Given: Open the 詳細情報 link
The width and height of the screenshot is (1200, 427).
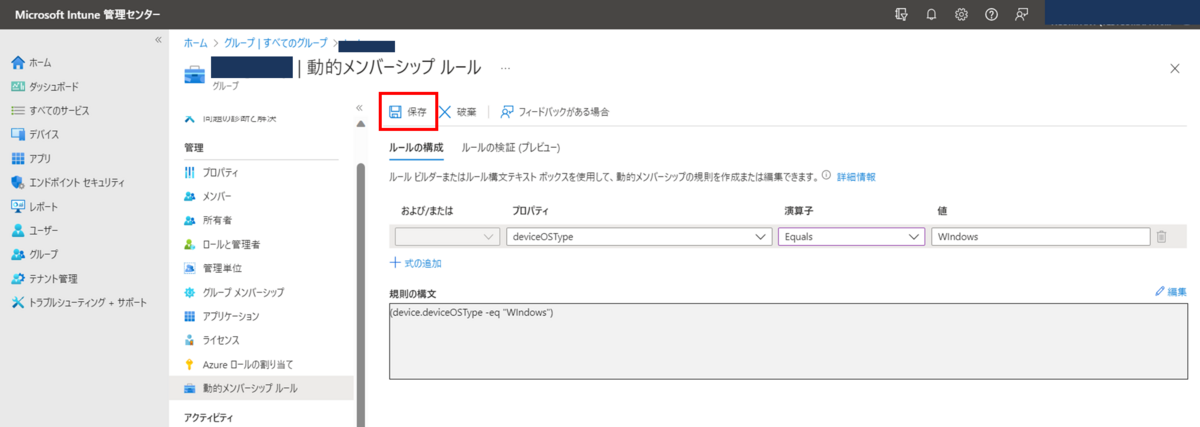Looking at the screenshot, I should pyautogui.click(x=857, y=176).
